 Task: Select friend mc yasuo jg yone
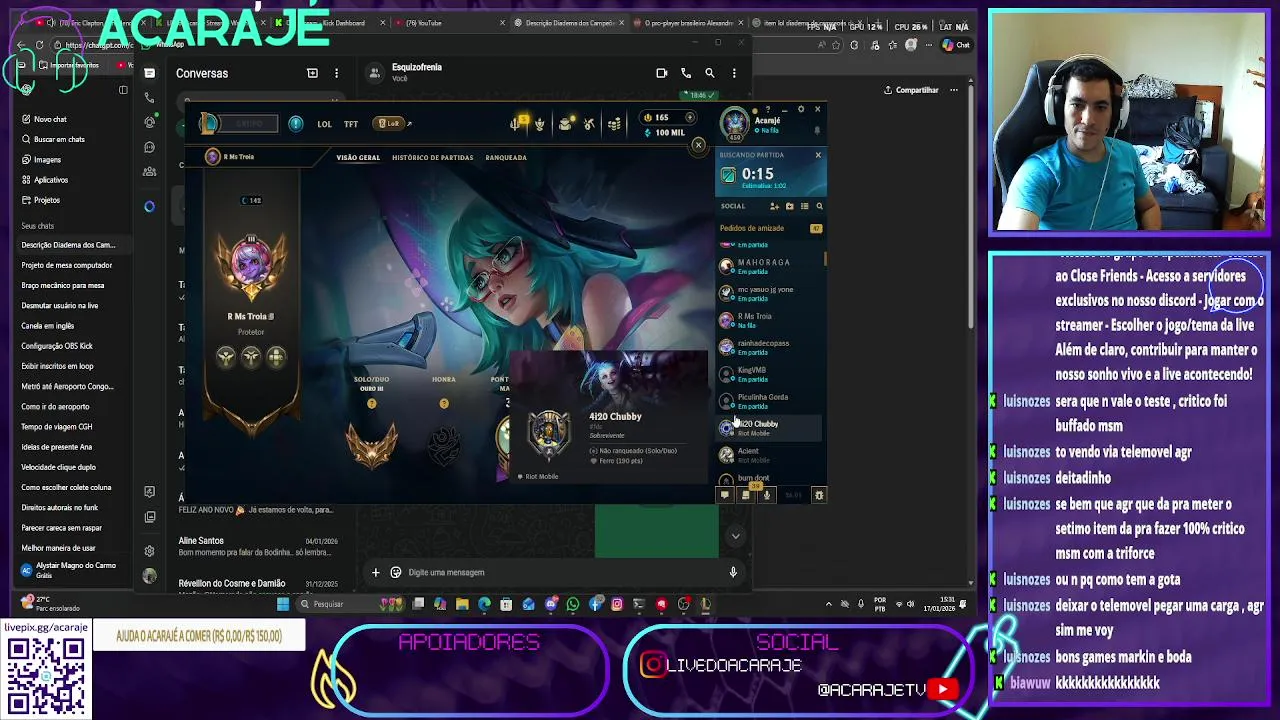pos(770,293)
